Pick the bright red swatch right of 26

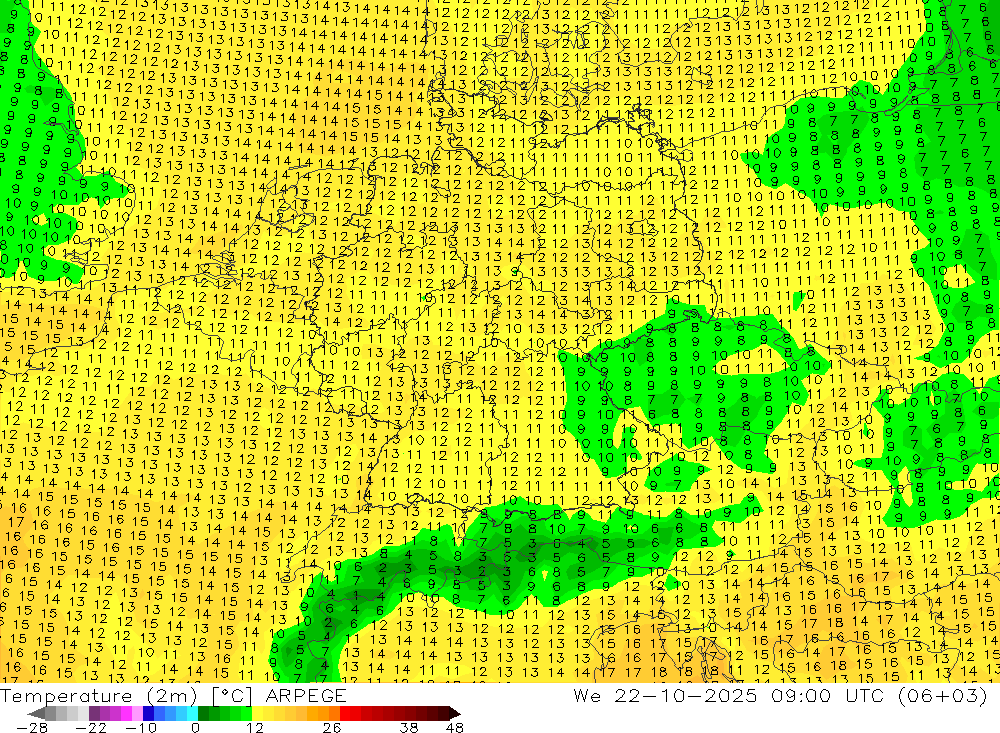345,713
